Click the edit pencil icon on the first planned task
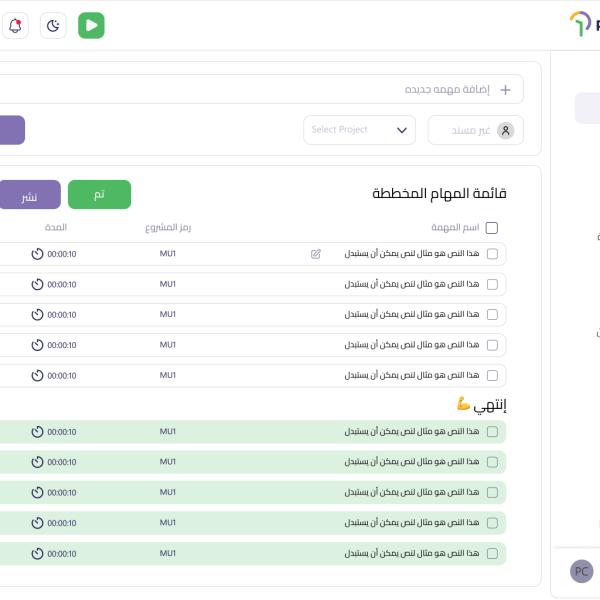Screen dimensions: 600x600 (x=316, y=254)
